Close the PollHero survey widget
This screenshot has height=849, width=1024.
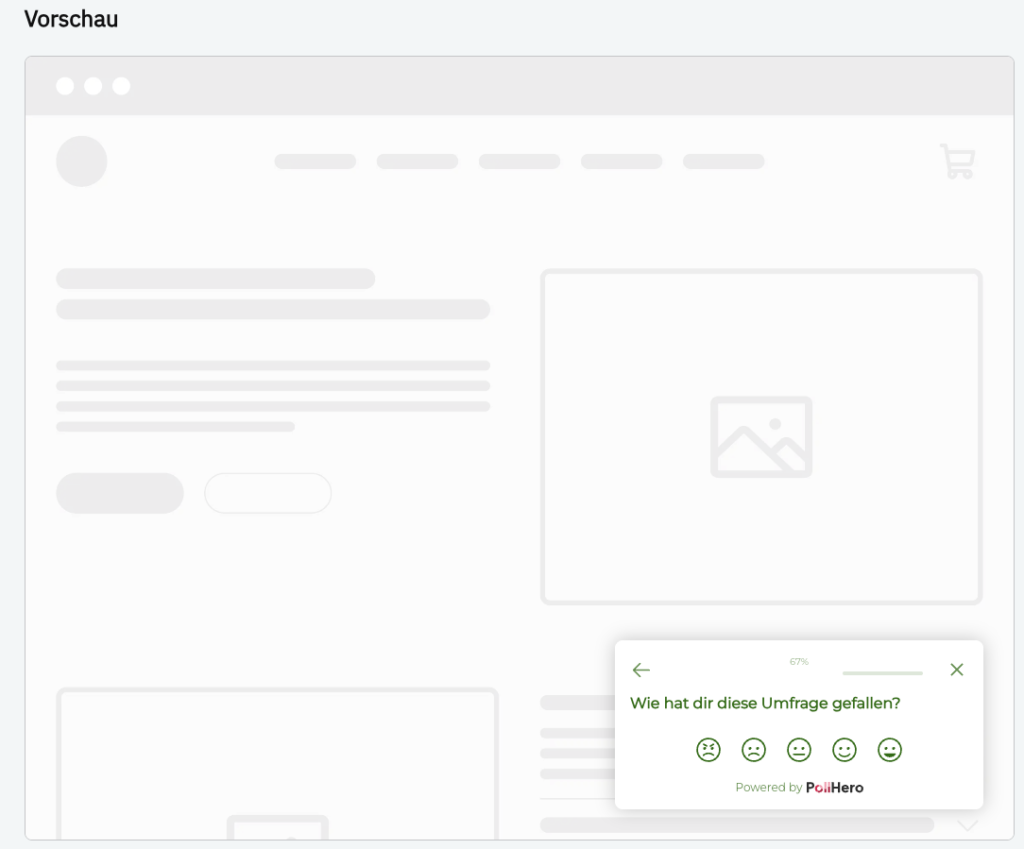pos(956,669)
